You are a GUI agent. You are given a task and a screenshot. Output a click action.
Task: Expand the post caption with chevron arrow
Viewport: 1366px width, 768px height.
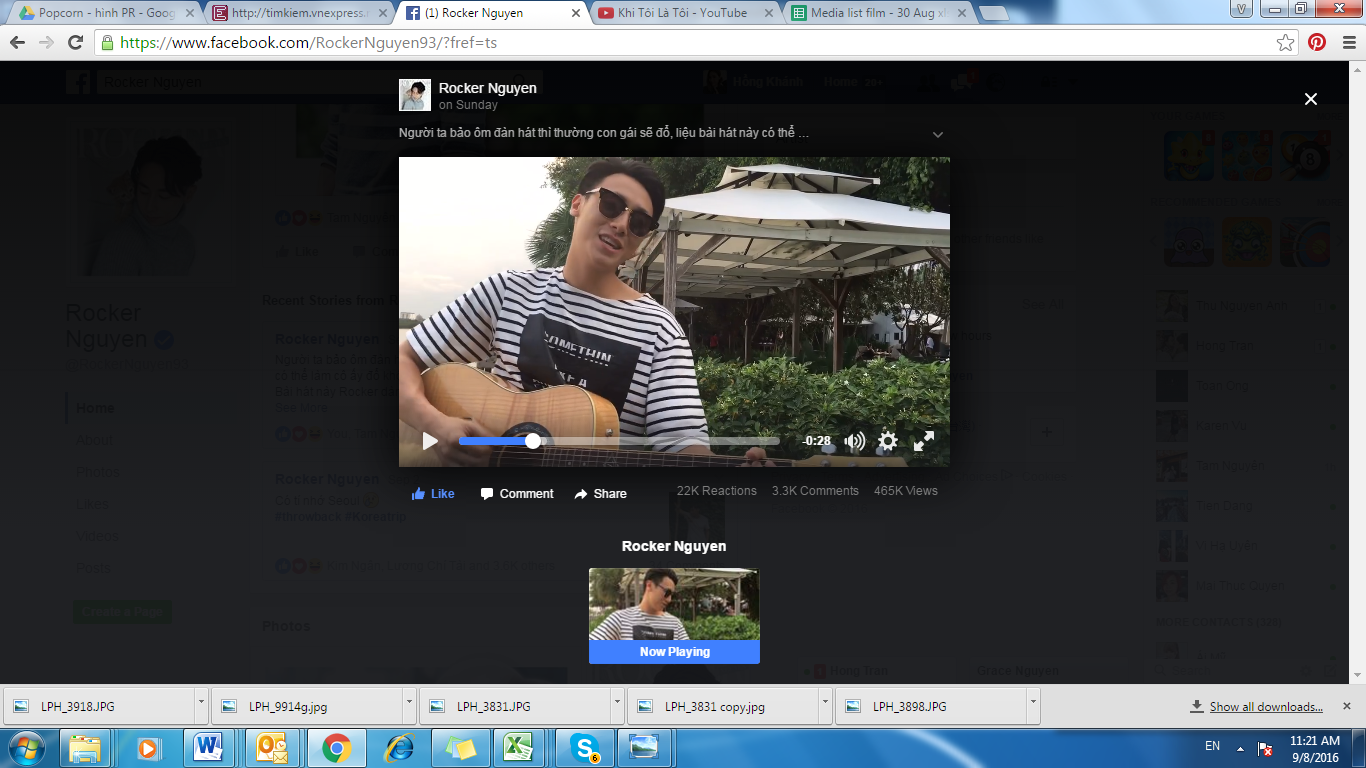937,134
